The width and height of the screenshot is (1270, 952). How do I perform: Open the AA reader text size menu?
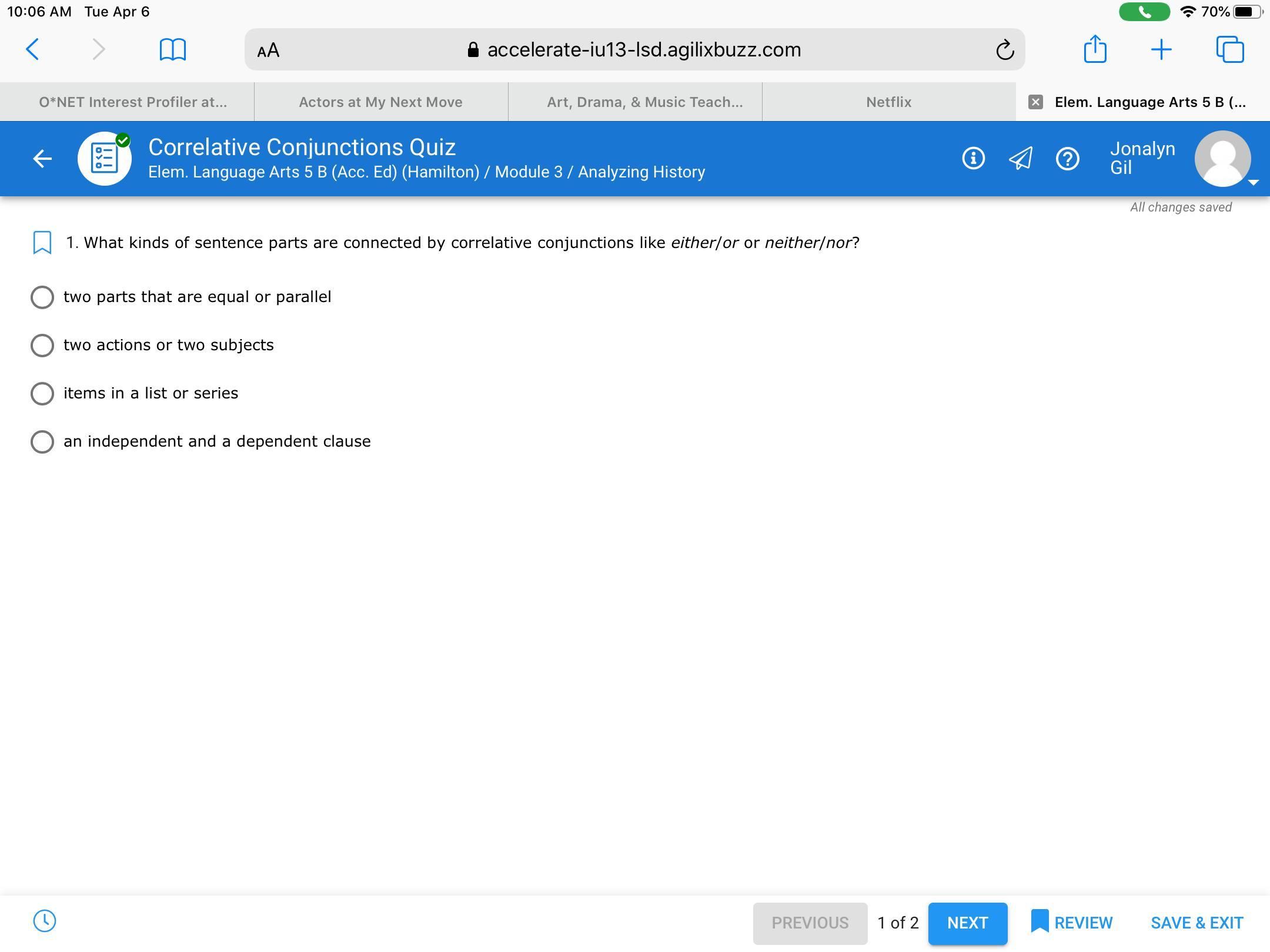pos(269,51)
